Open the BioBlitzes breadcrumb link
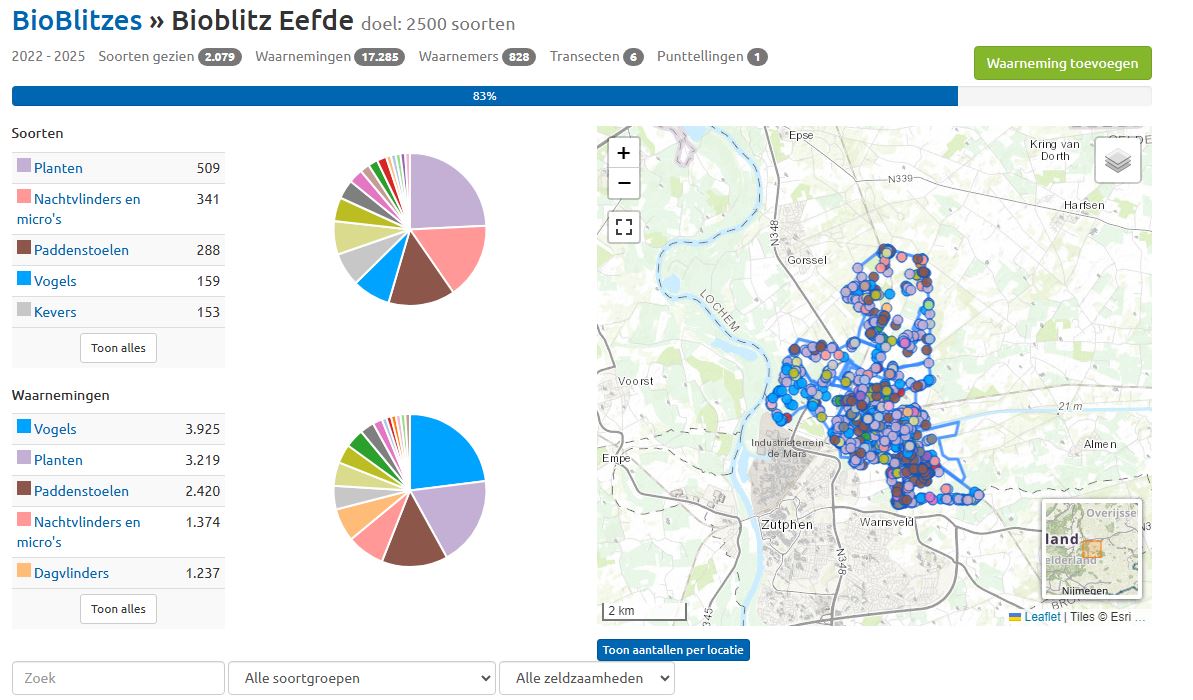This screenshot has width=1193, height=700. coord(78,20)
